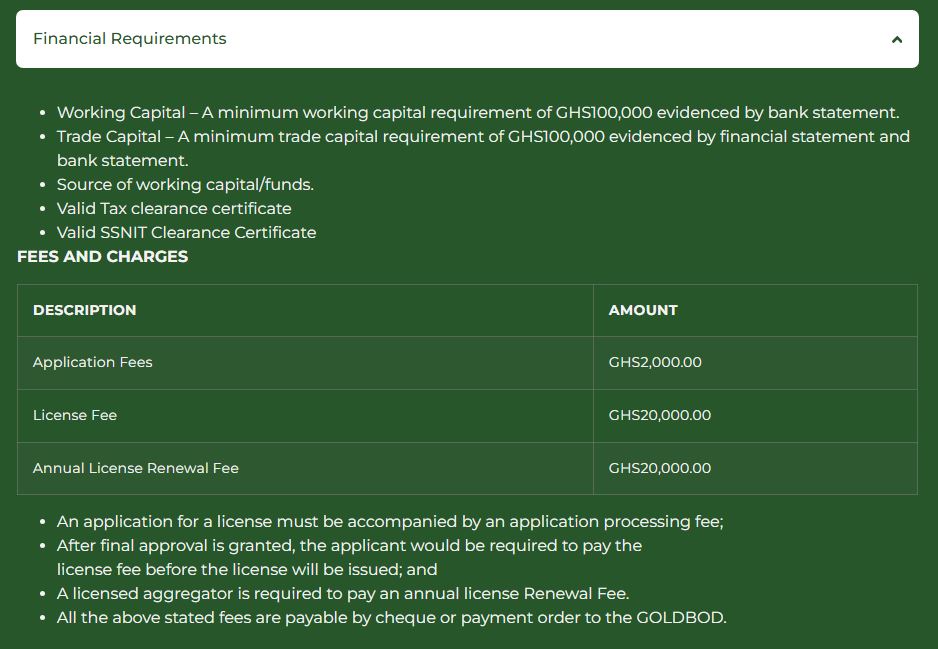Select Annual License Renewal Fee GHS20,000.00 amount
Image resolution: width=938 pixels, height=649 pixels.
point(755,468)
